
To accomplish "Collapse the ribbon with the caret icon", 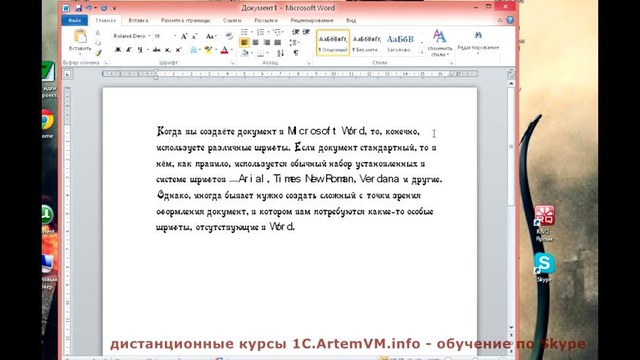I will pos(500,20).
